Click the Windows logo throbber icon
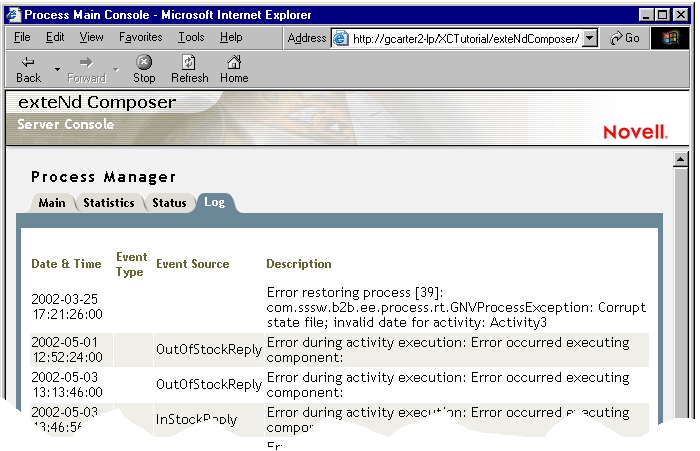 tap(670, 38)
